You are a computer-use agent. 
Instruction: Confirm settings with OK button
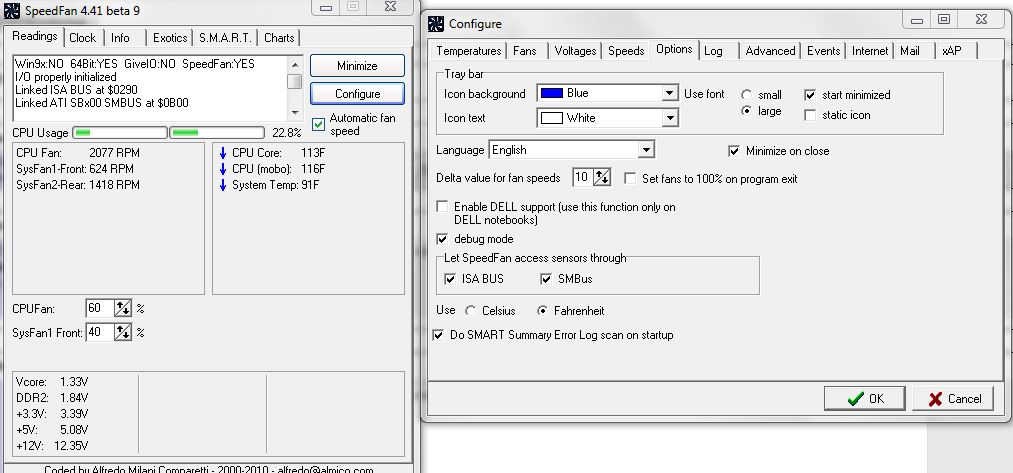(x=864, y=399)
